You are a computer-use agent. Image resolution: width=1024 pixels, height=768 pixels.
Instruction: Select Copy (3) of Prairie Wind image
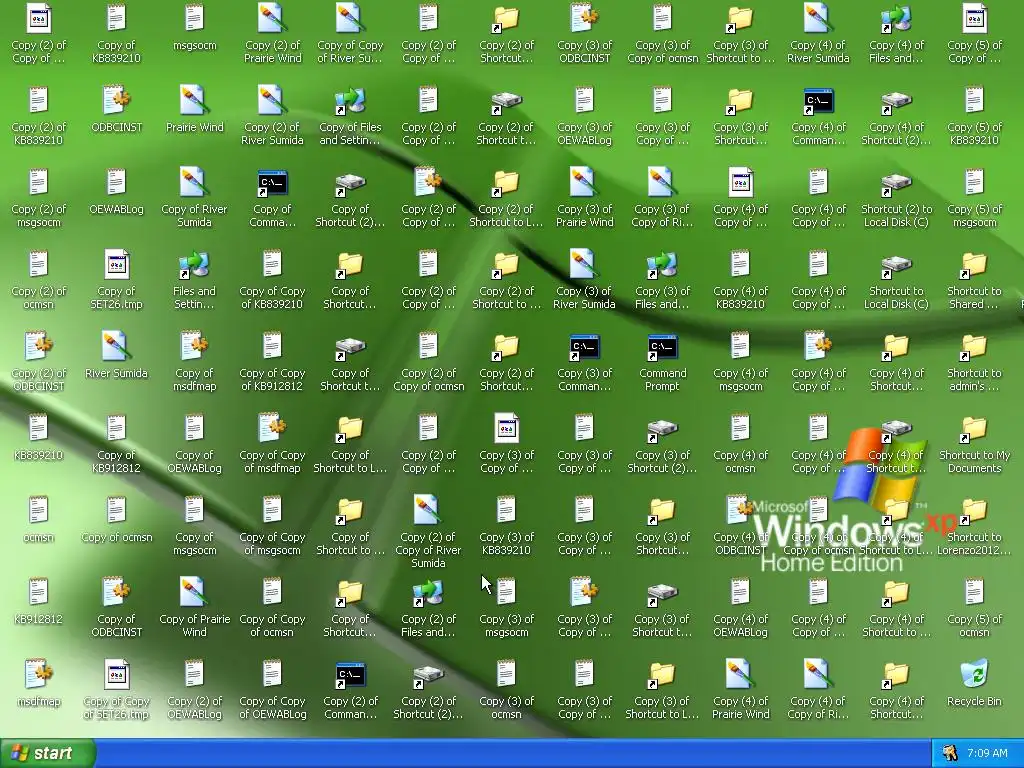(584, 183)
